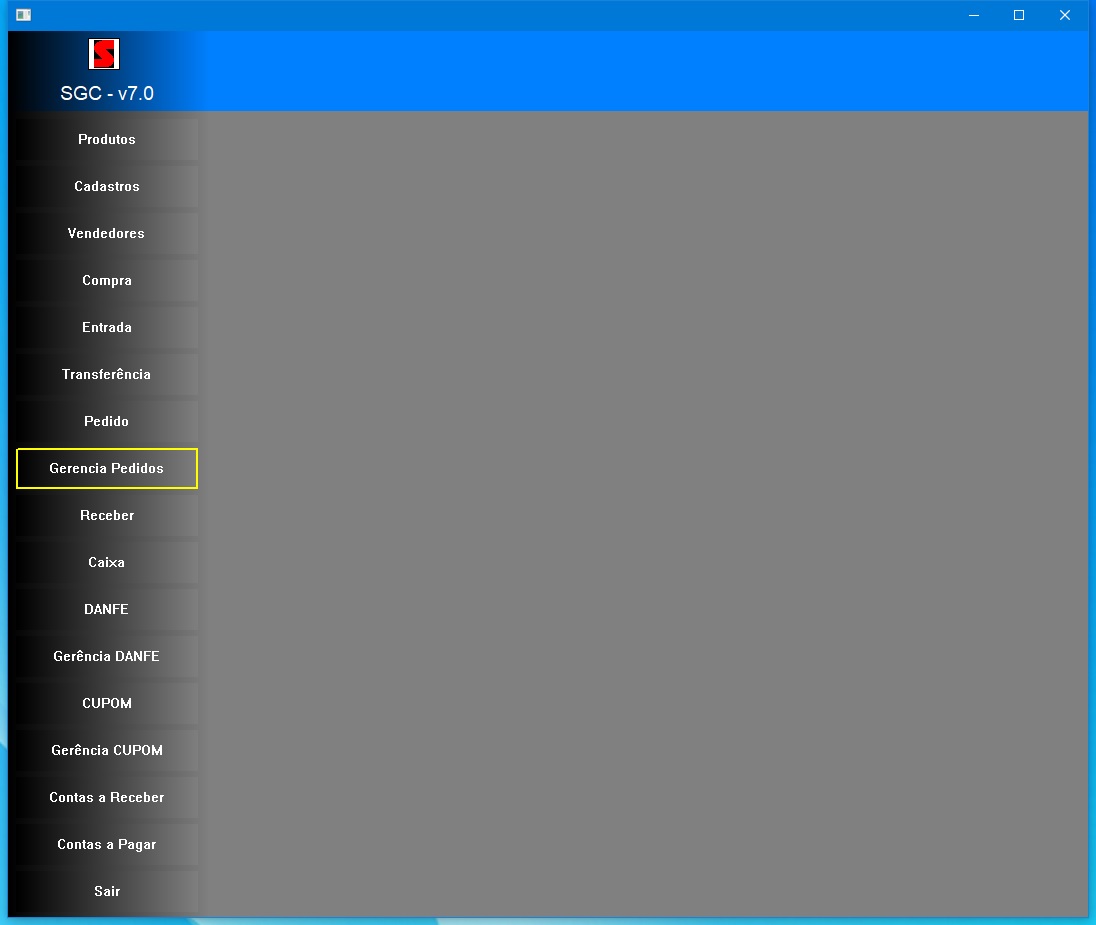This screenshot has height=925, width=1096.
Task: Select the Compra menu item
Action: (107, 280)
